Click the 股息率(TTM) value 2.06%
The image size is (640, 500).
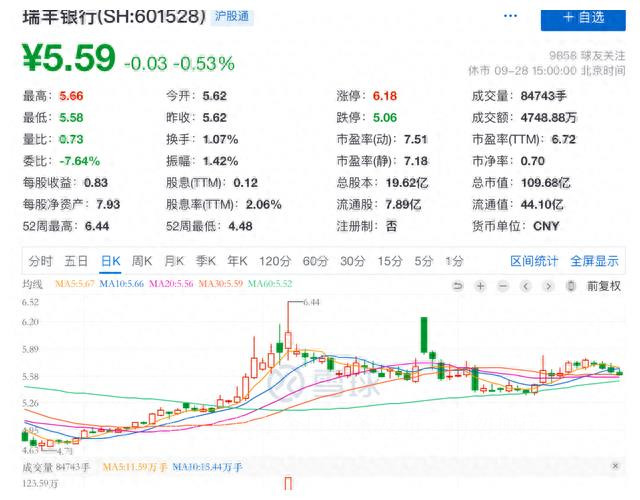tap(264, 204)
